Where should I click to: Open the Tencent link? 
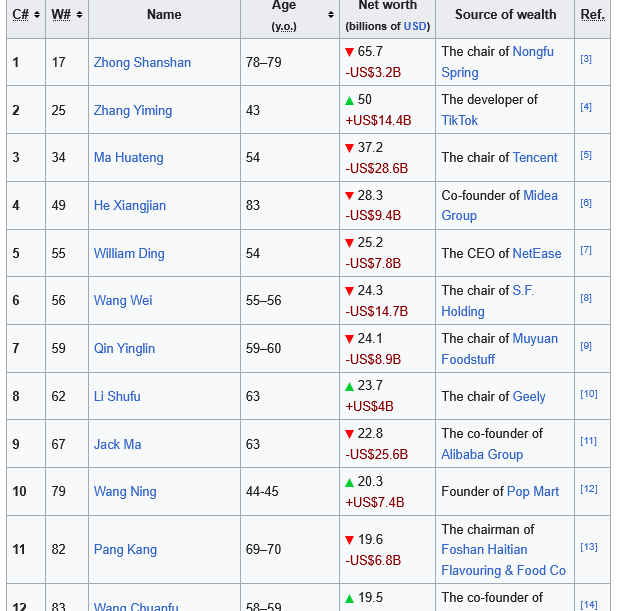(x=535, y=157)
